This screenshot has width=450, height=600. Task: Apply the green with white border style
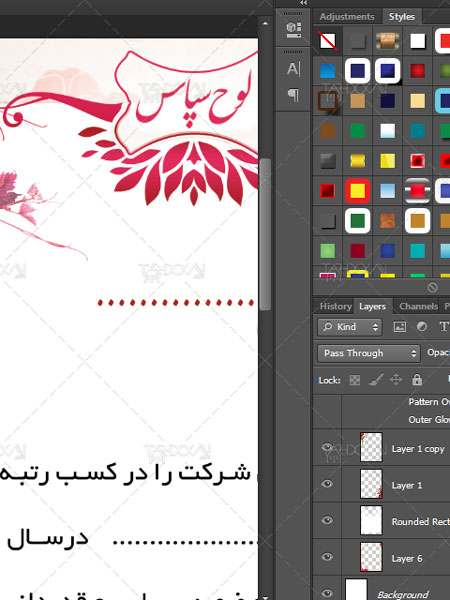[x=357, y=221]
